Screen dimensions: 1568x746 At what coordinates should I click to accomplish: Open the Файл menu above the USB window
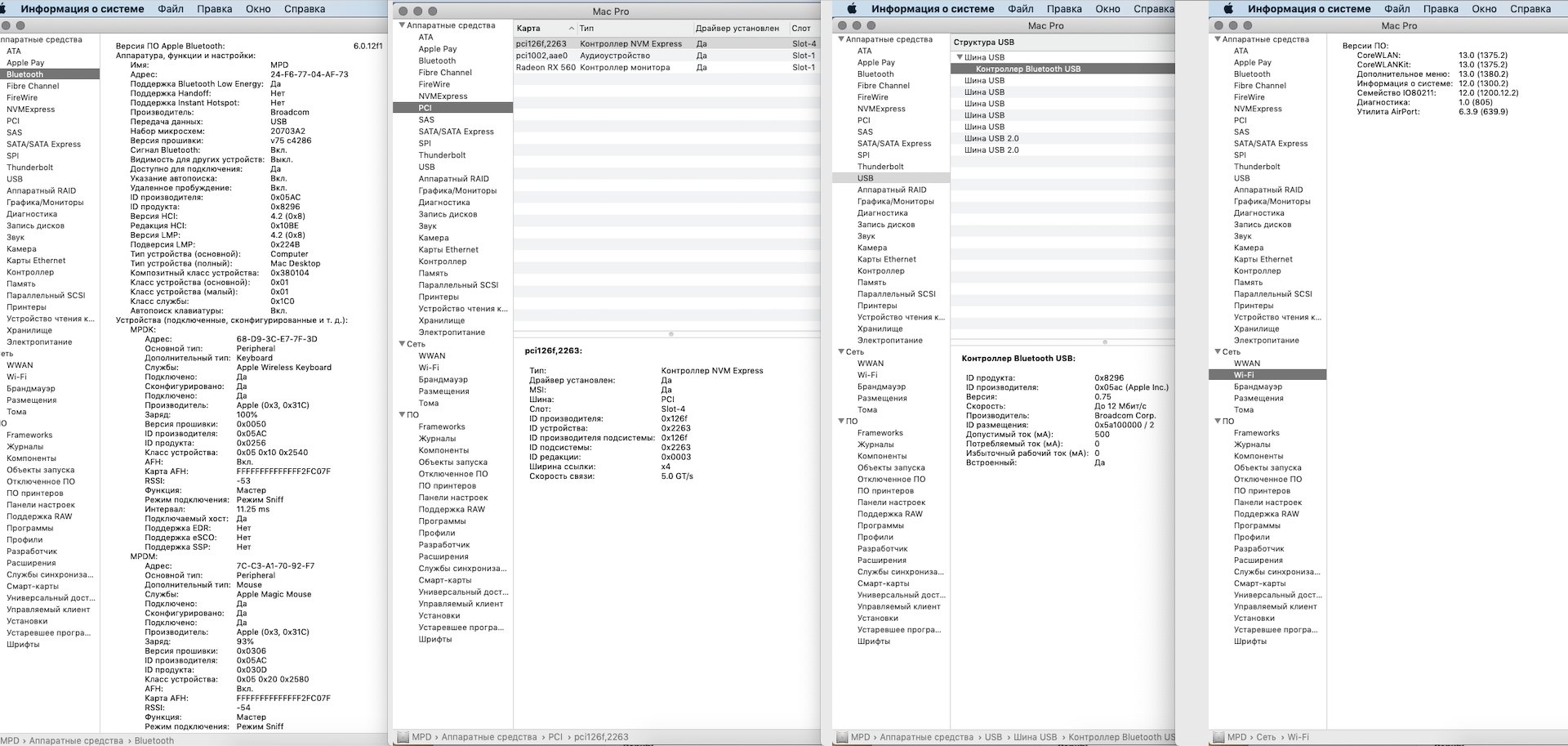1021,9
